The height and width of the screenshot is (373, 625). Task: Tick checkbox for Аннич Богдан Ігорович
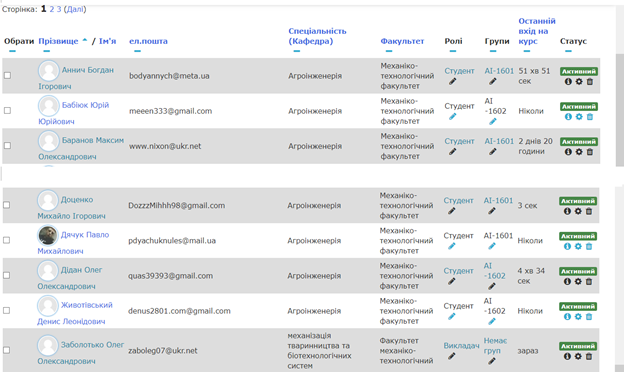[x=7, y=75]
